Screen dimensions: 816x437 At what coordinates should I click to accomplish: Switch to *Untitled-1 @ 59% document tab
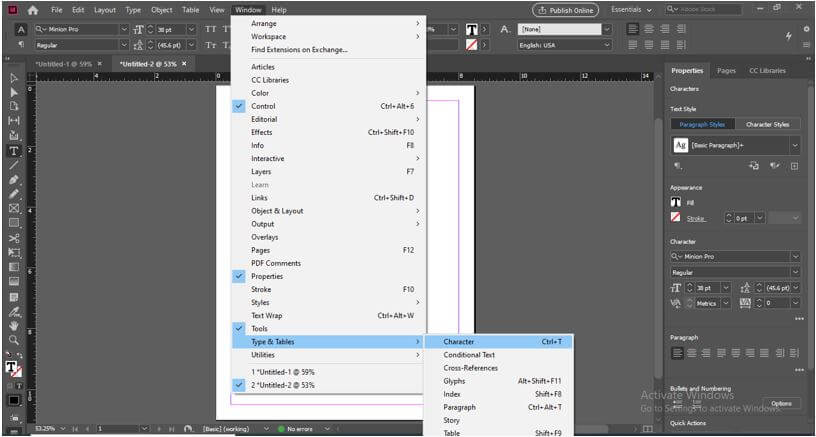(x=63, y=64)
